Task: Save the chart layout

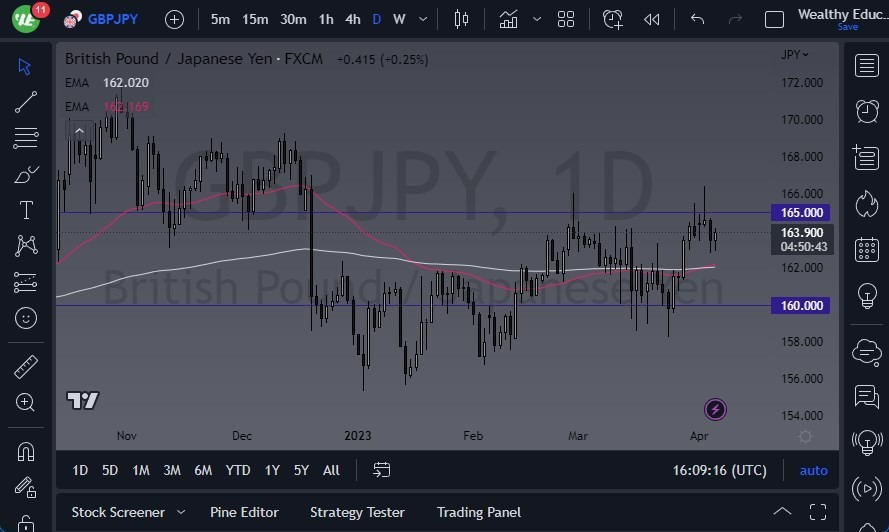Action: click(848, 27)
